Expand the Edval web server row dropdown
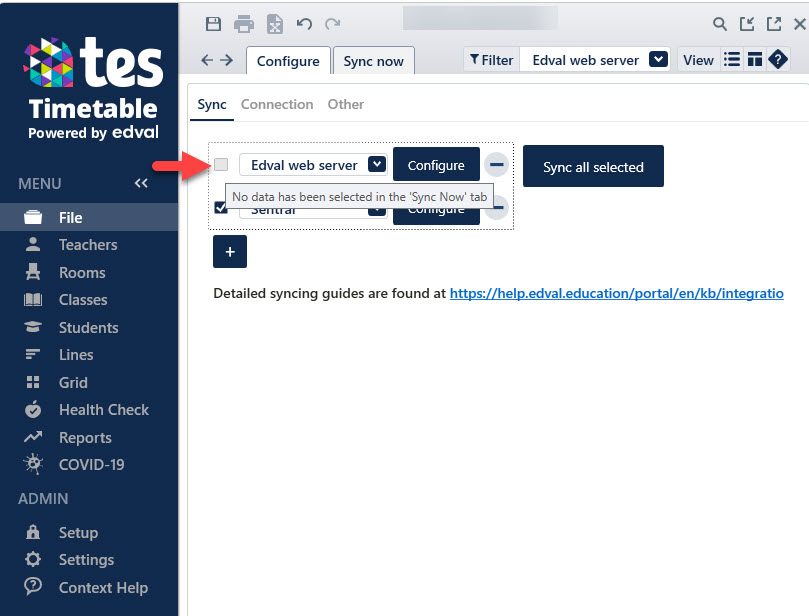 tap(377, 165)
